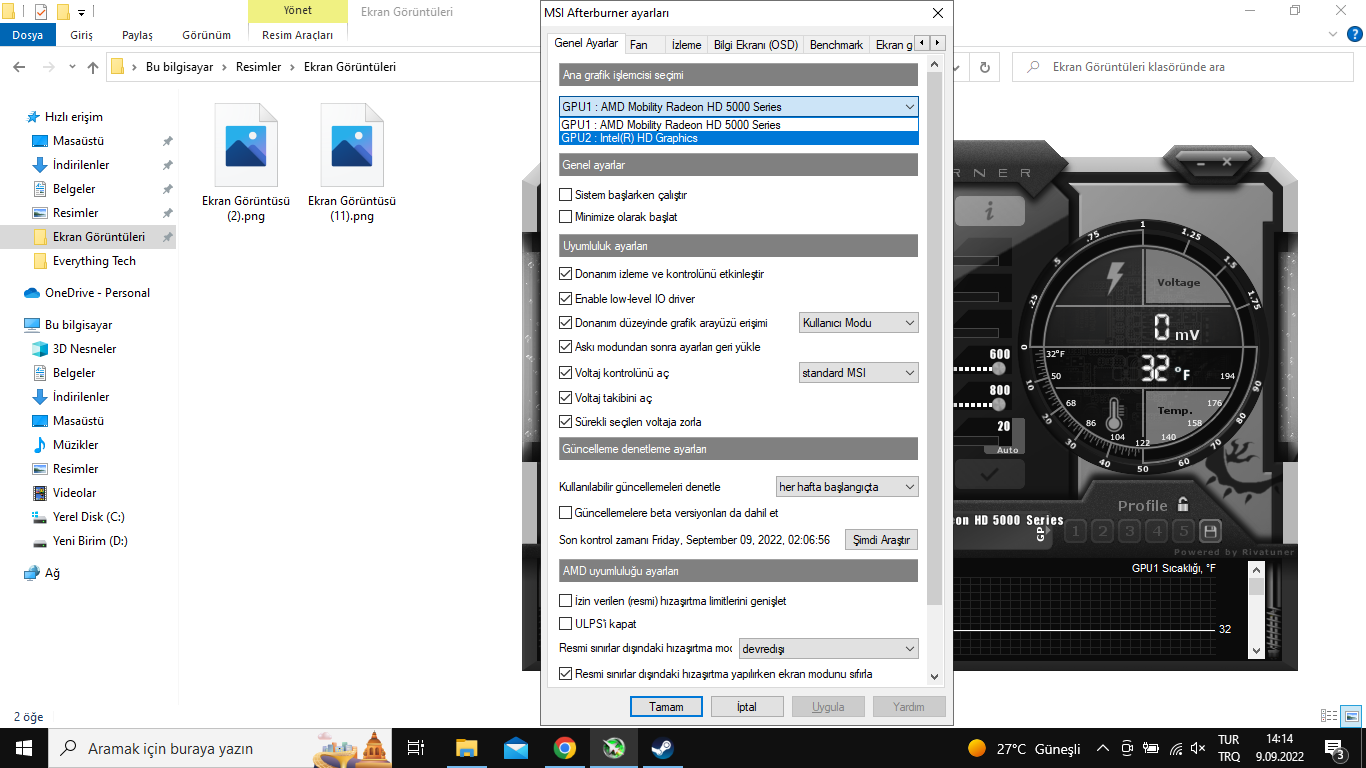Screen dimensions: 1366x768
Task: Open 'İndirilenler' under Hızlı erişim
Action: coord(81,165)
